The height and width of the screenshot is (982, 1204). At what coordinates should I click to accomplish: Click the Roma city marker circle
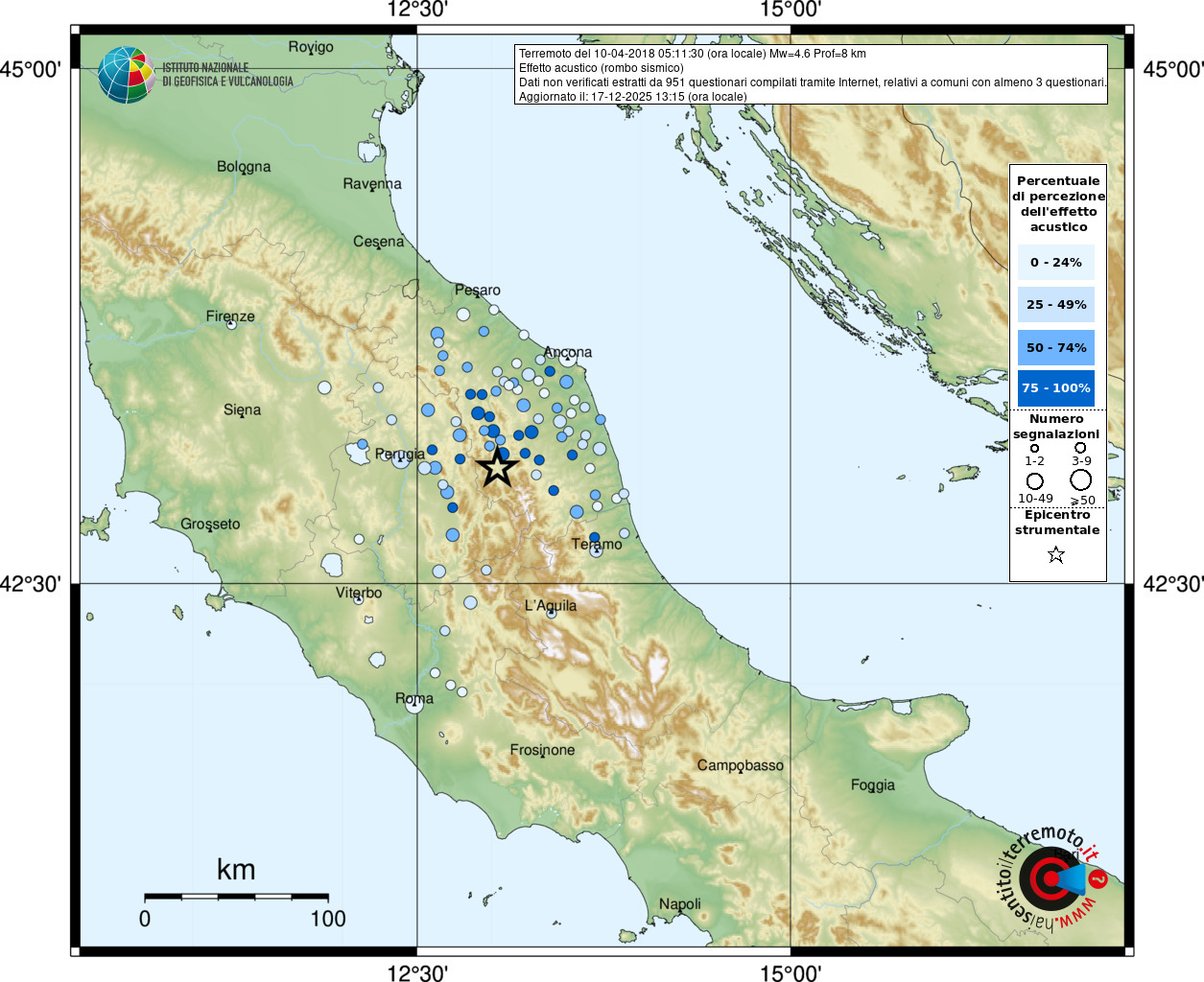[414, 704]
